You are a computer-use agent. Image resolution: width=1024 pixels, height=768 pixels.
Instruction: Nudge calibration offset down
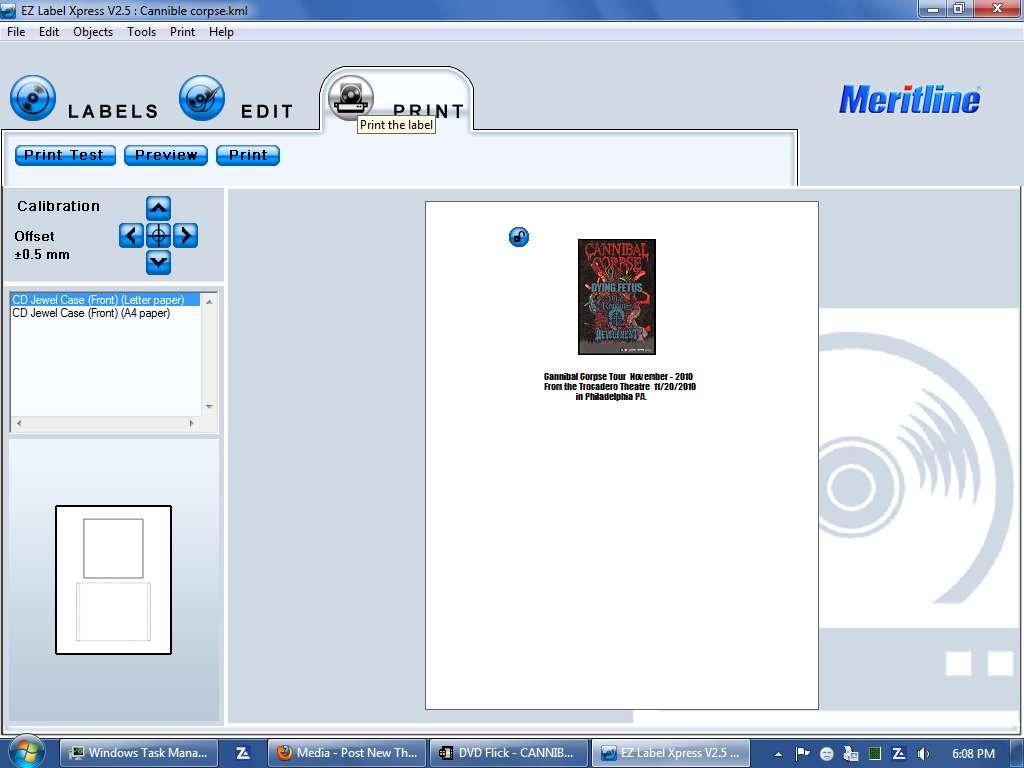tap(159, 263)
